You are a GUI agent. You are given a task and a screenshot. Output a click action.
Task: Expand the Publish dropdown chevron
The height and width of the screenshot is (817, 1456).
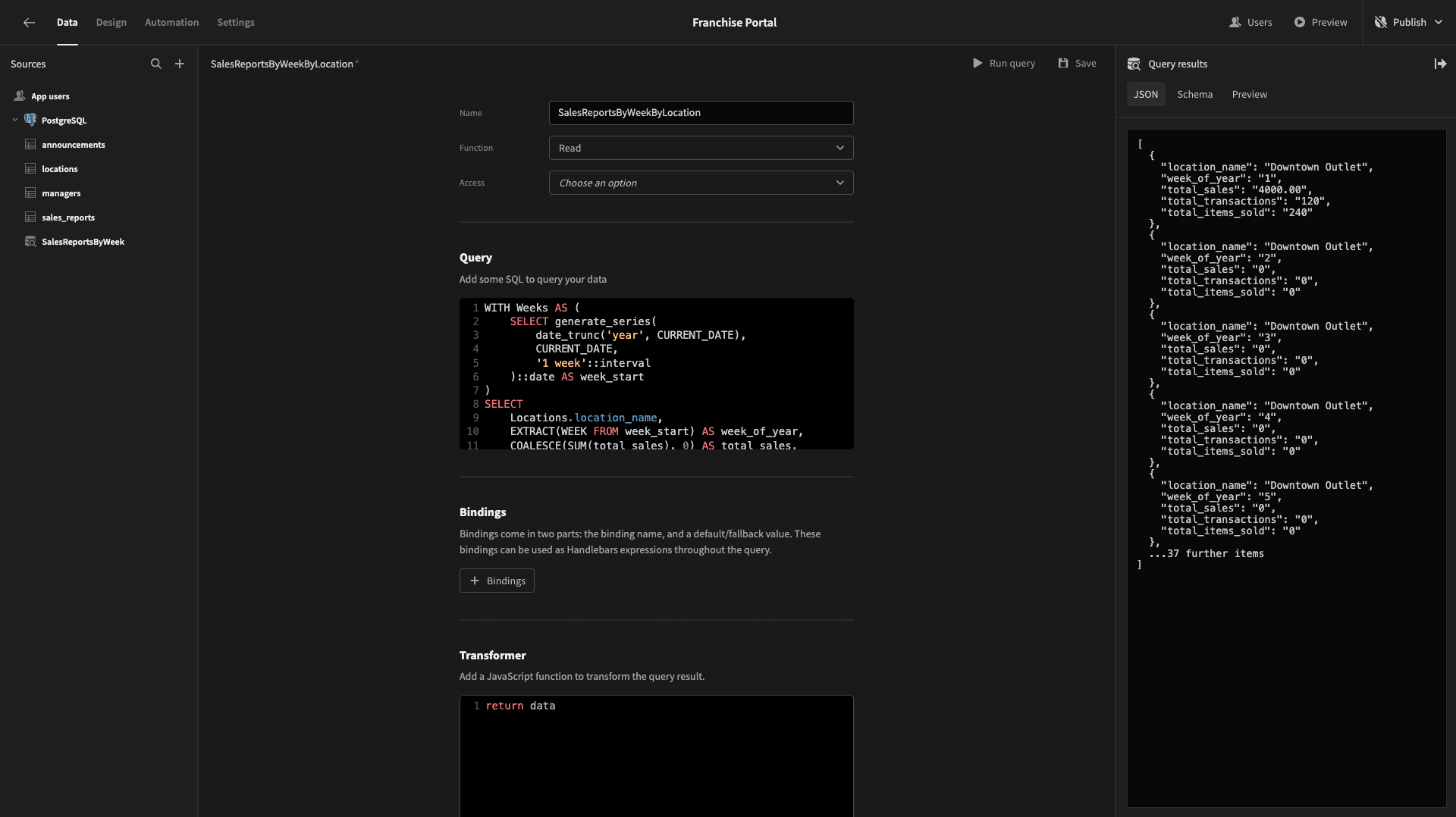coord(1439,22)
